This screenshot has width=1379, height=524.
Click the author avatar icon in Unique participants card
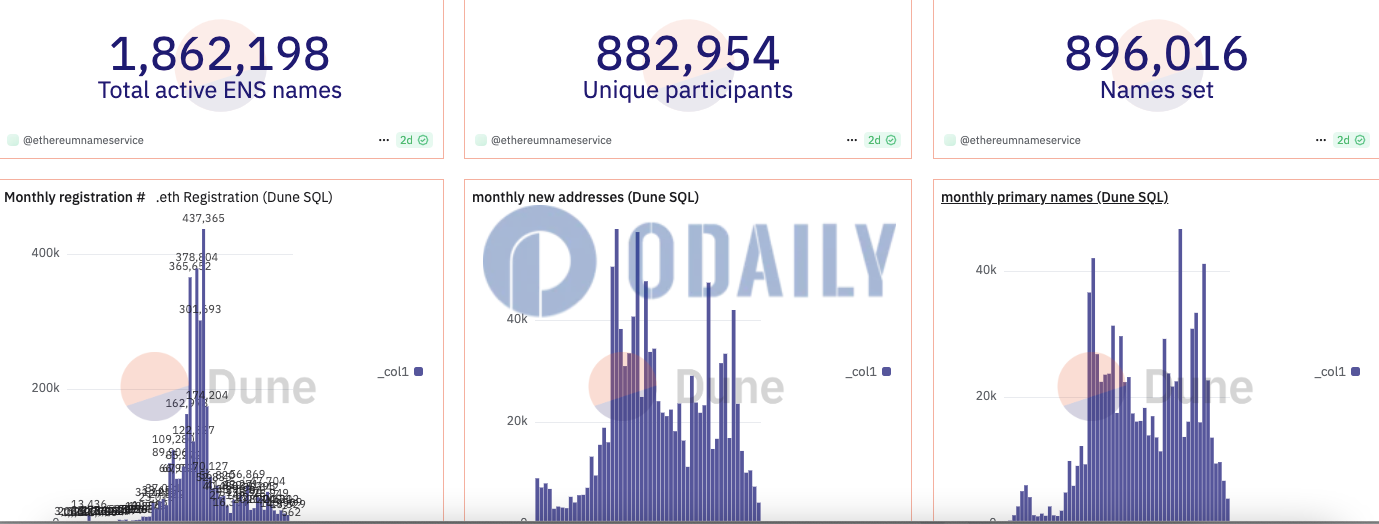[481, 140]
